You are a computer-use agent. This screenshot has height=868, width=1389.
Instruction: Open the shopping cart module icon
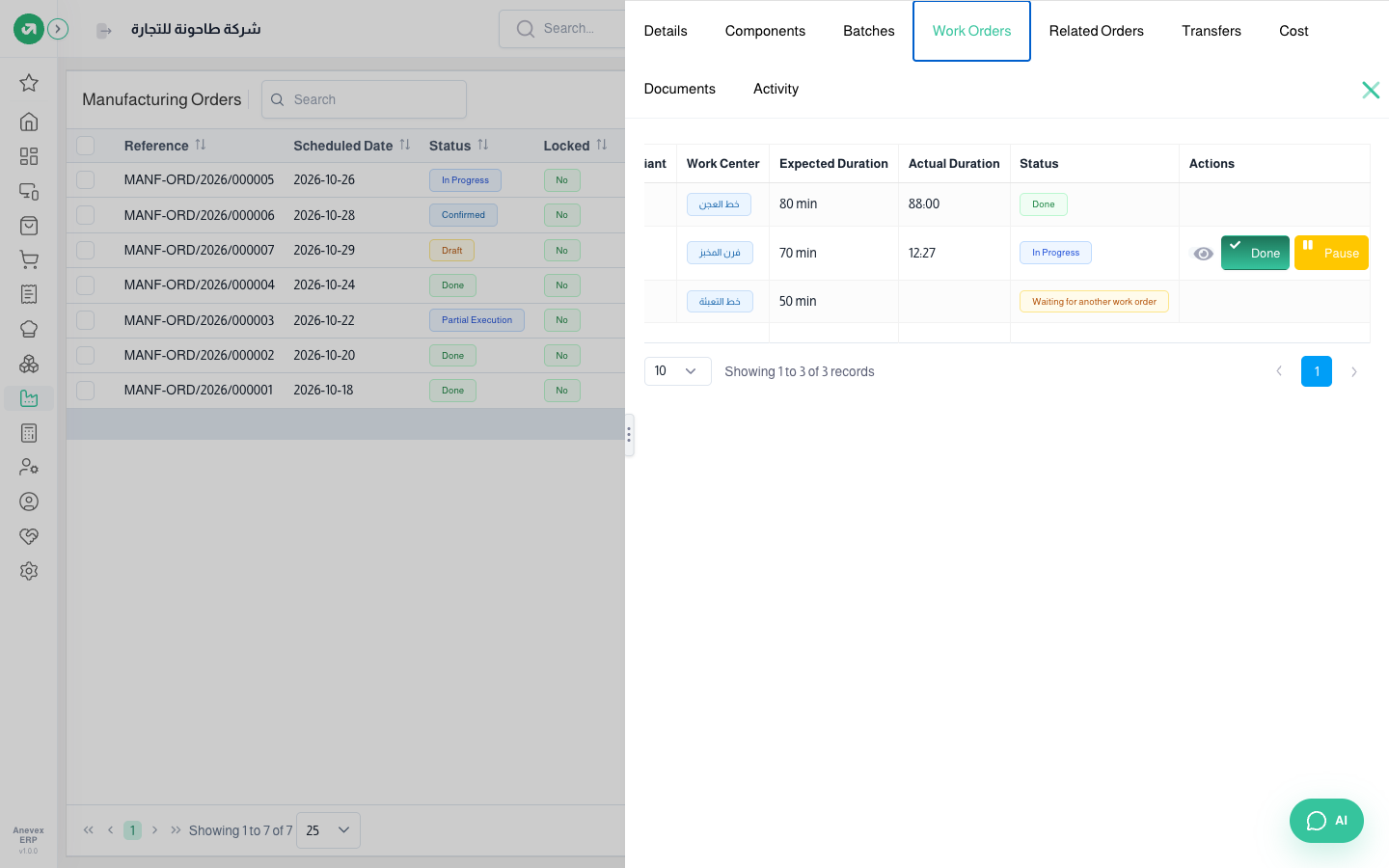coord(29,259)
